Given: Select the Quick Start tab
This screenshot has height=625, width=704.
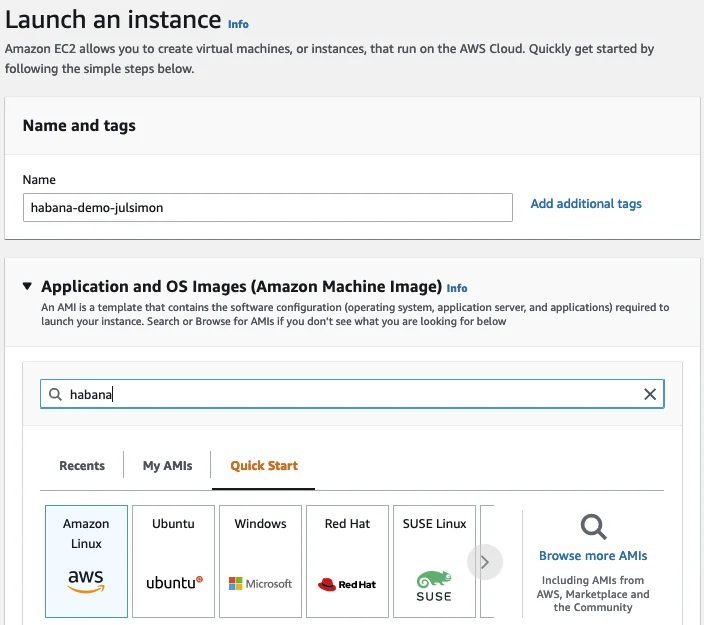Looking at the screenshot, I should coord(264,466).
